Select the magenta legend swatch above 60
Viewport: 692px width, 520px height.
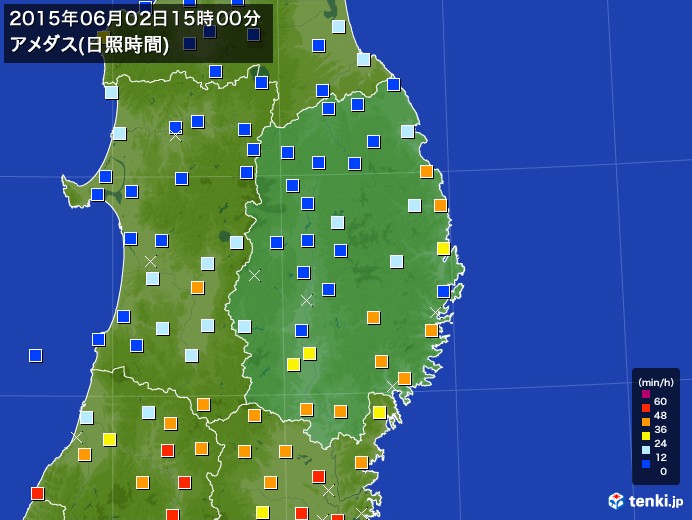point(646,394)
